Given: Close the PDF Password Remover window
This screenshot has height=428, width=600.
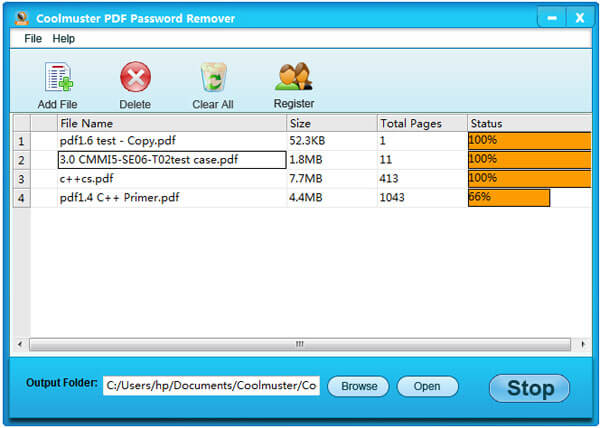Looking at the screenshot, I should click(x=578, y=17).
